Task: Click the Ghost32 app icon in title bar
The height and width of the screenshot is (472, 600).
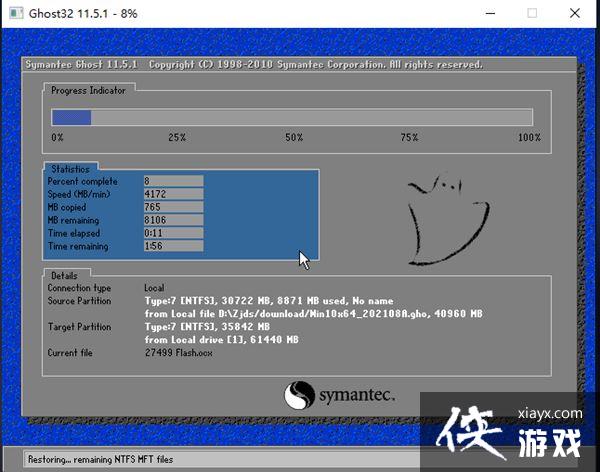Action: click(x=16, y=13)
